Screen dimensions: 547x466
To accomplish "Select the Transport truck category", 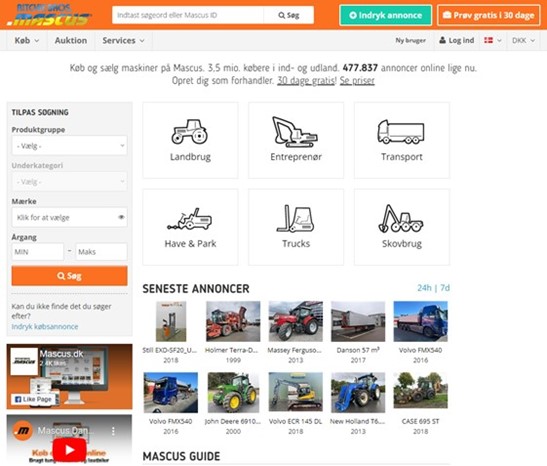I will pos(402,140).
